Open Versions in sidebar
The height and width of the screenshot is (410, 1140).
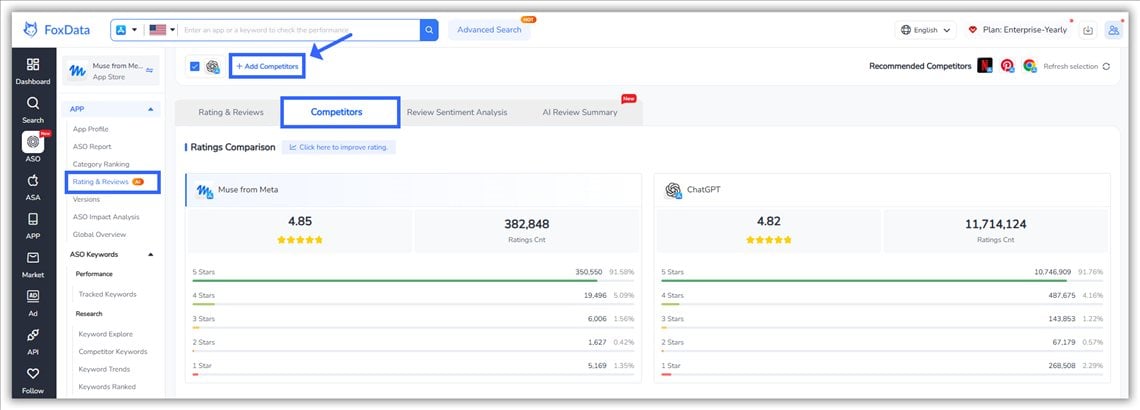point(86,199)
